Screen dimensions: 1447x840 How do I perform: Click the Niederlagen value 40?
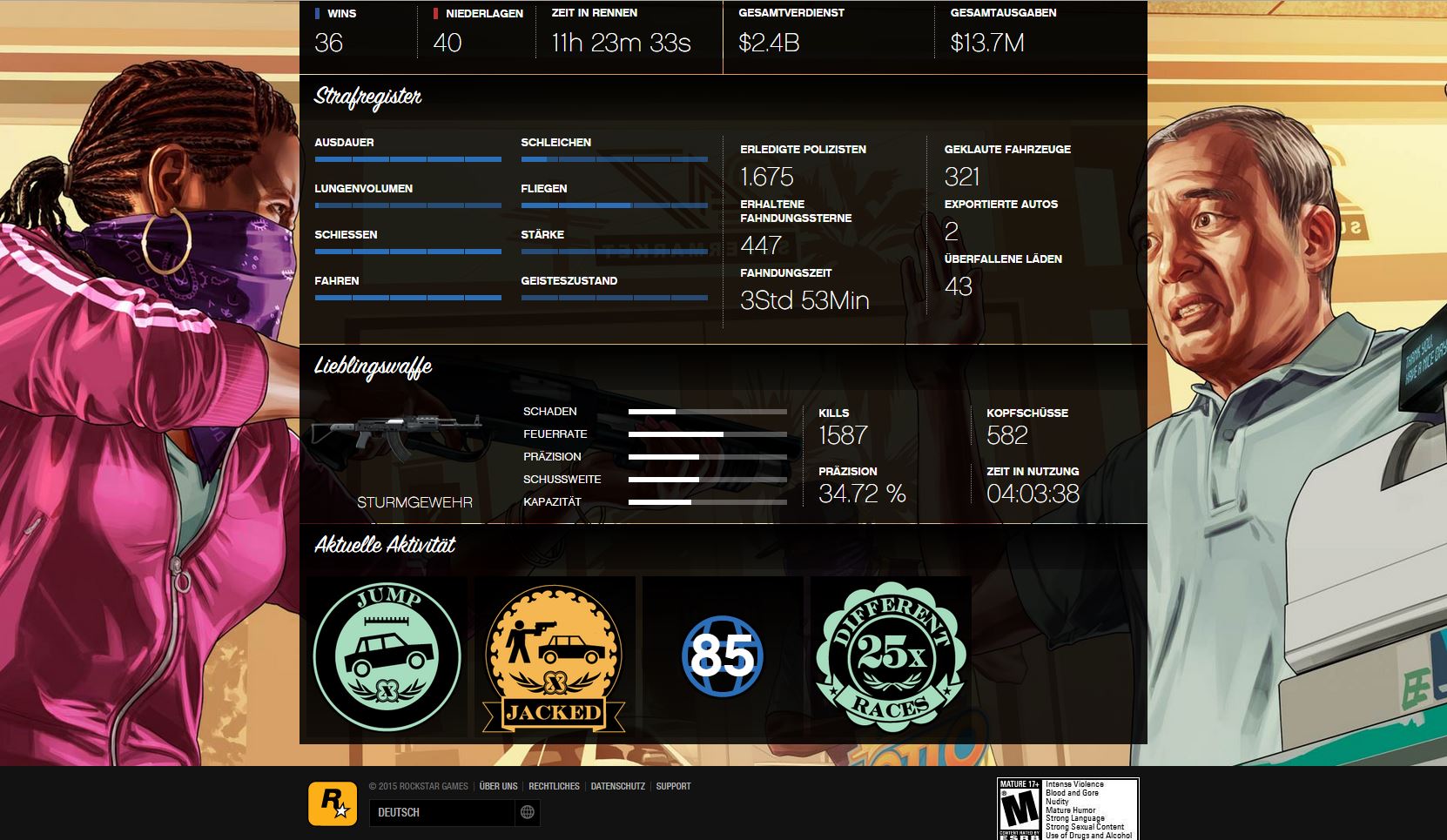pyautogui.click(x=448, y=44)
